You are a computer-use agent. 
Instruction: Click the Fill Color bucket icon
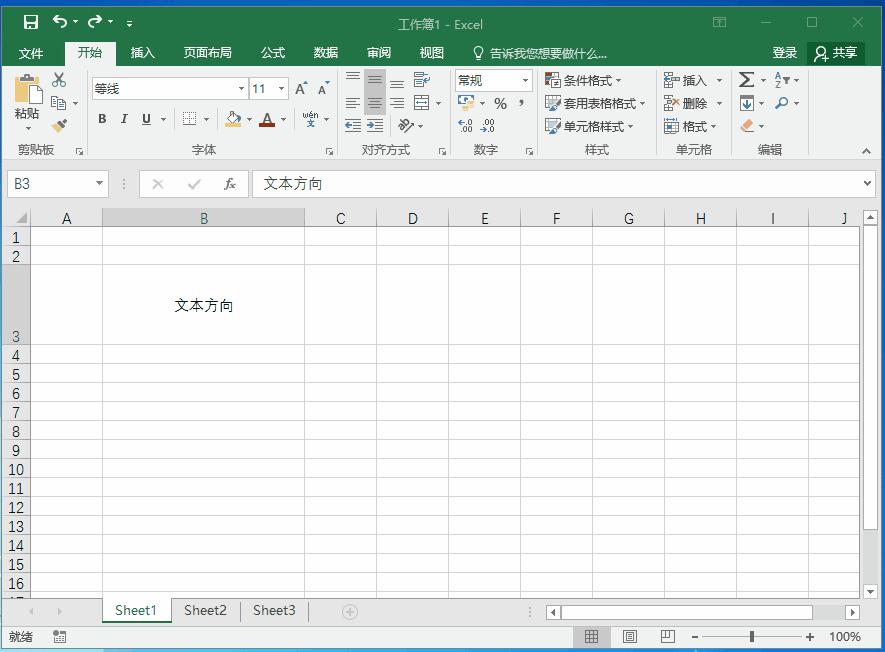pyautogui.click(x=233, y=117)
